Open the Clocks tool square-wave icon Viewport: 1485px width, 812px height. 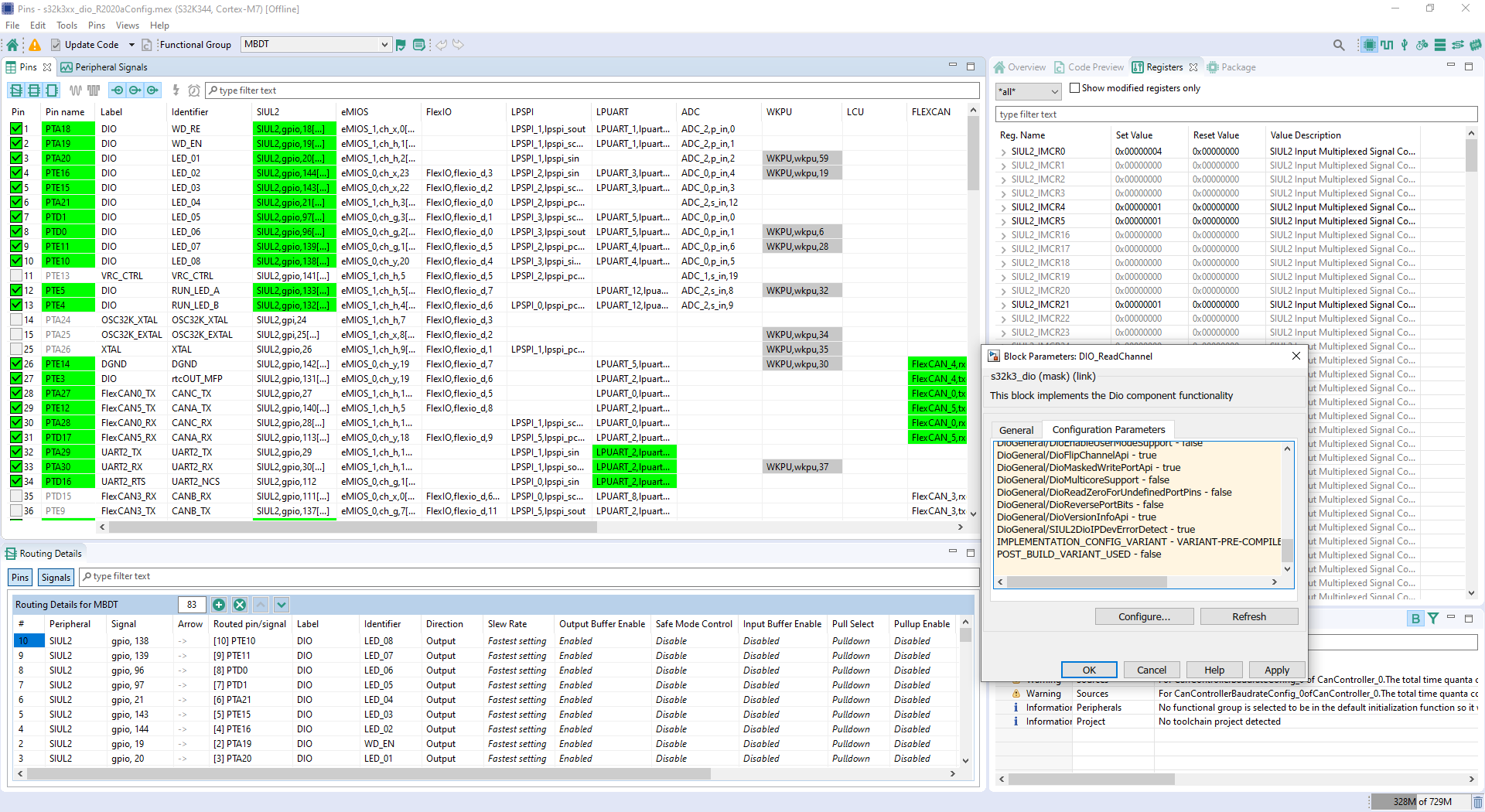1387,44
